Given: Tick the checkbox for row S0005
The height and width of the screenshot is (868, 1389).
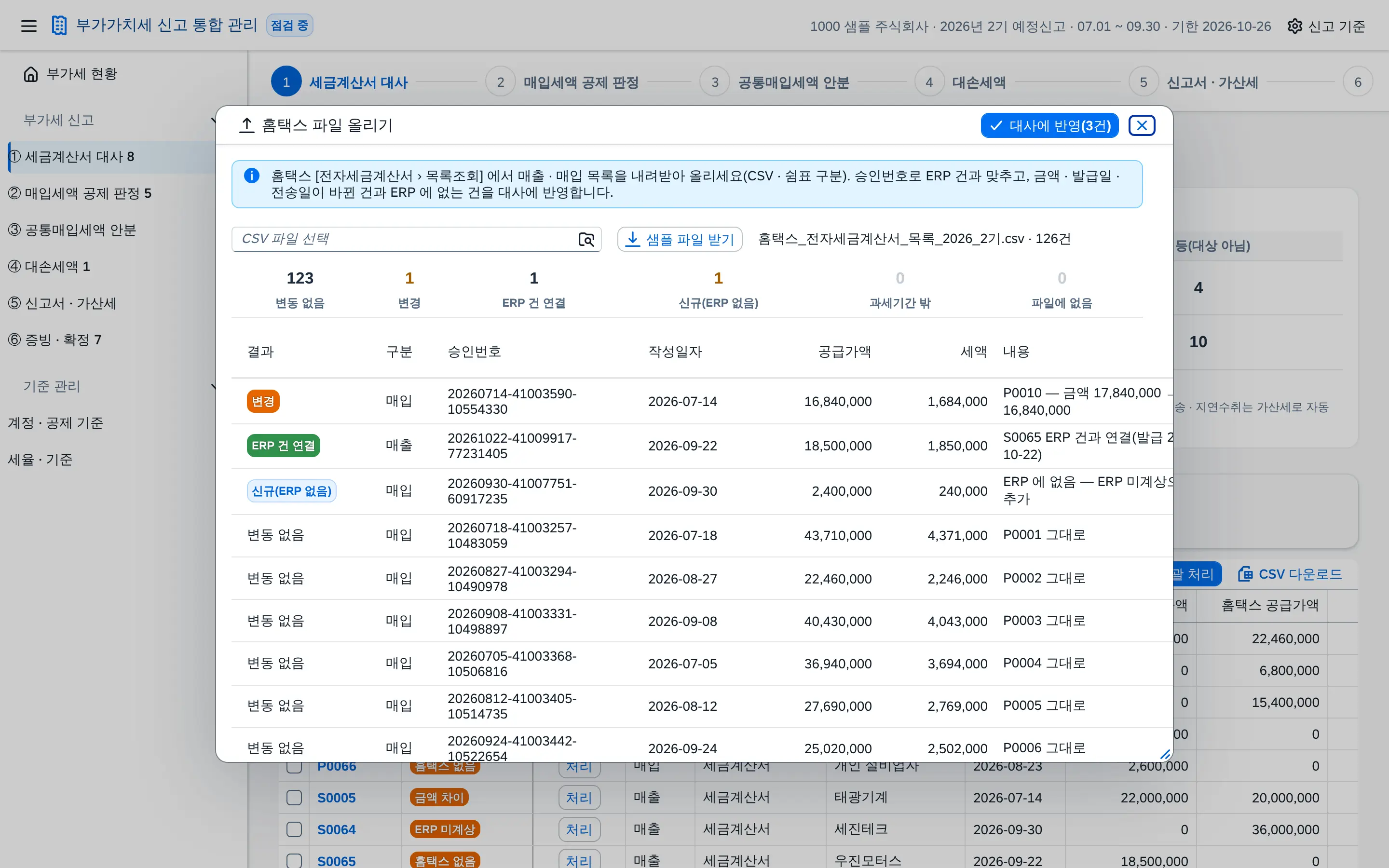Looking at the screenshot, I should (x=294, y=798).
